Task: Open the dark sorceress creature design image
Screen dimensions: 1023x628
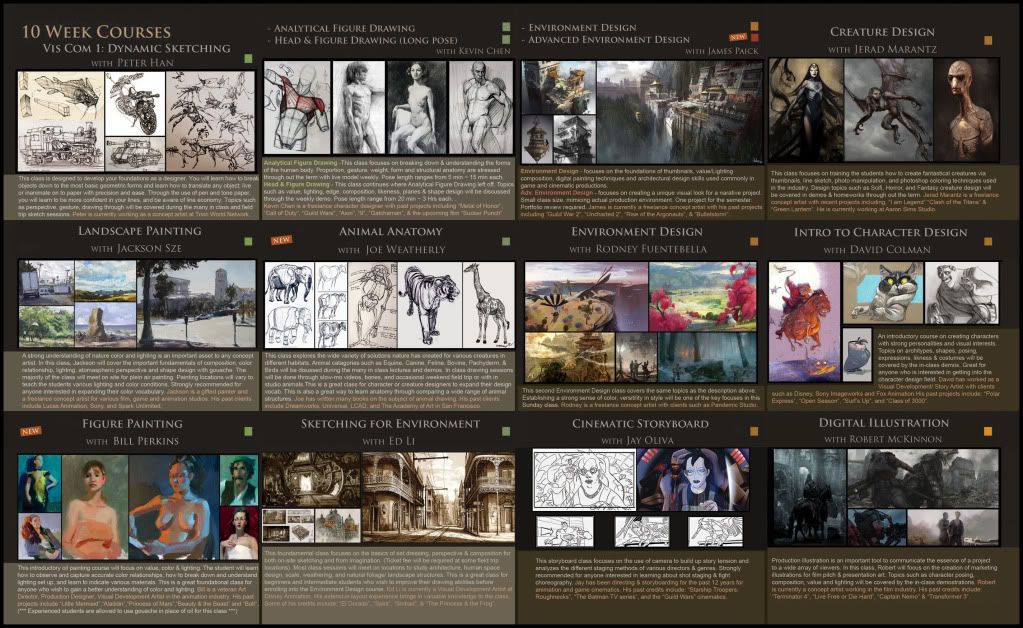Action: pyautogui.click(x=805, y=110)
